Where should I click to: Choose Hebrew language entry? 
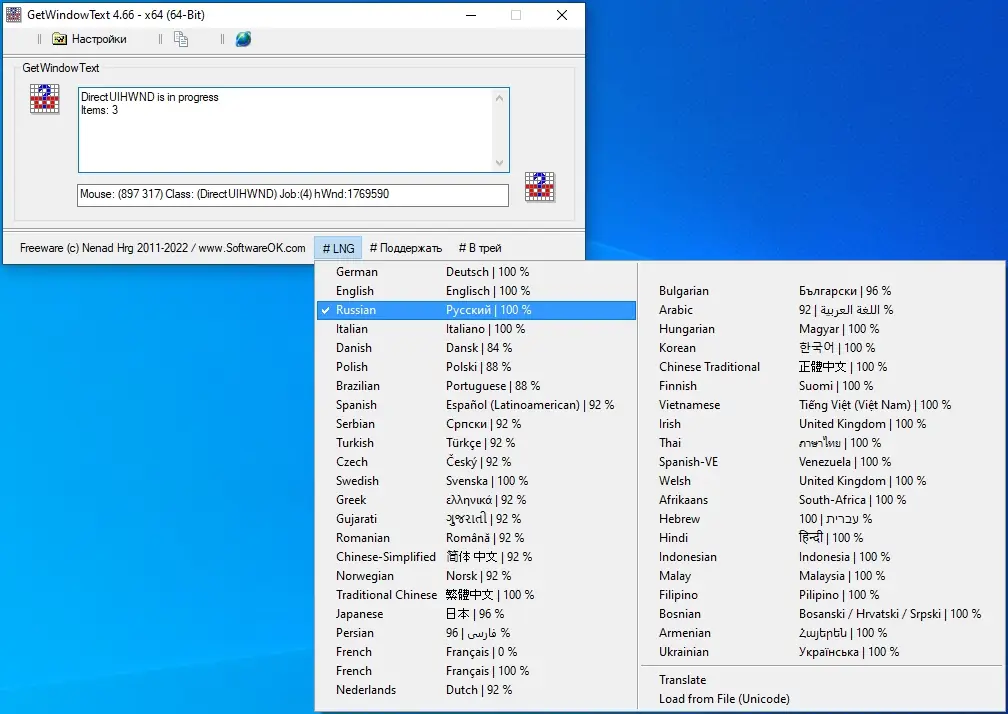coord(821,519)
